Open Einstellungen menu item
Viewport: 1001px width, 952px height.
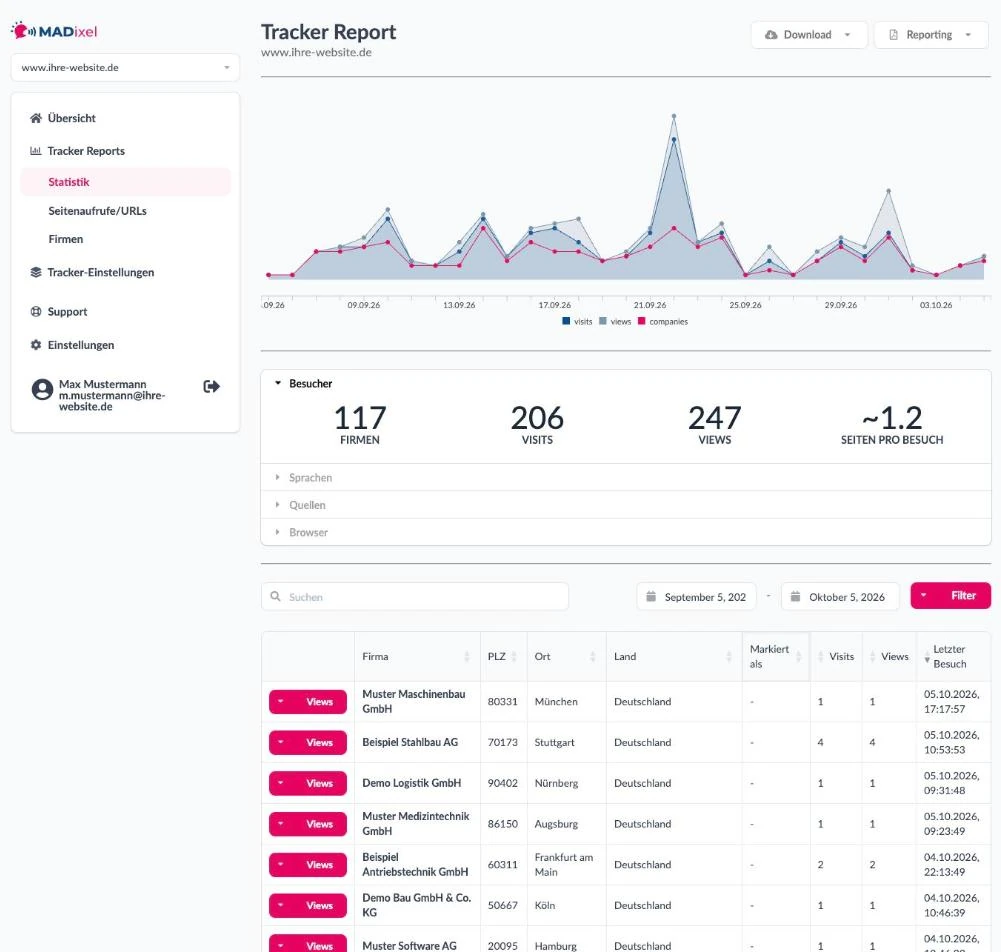(x=81, y=345)
